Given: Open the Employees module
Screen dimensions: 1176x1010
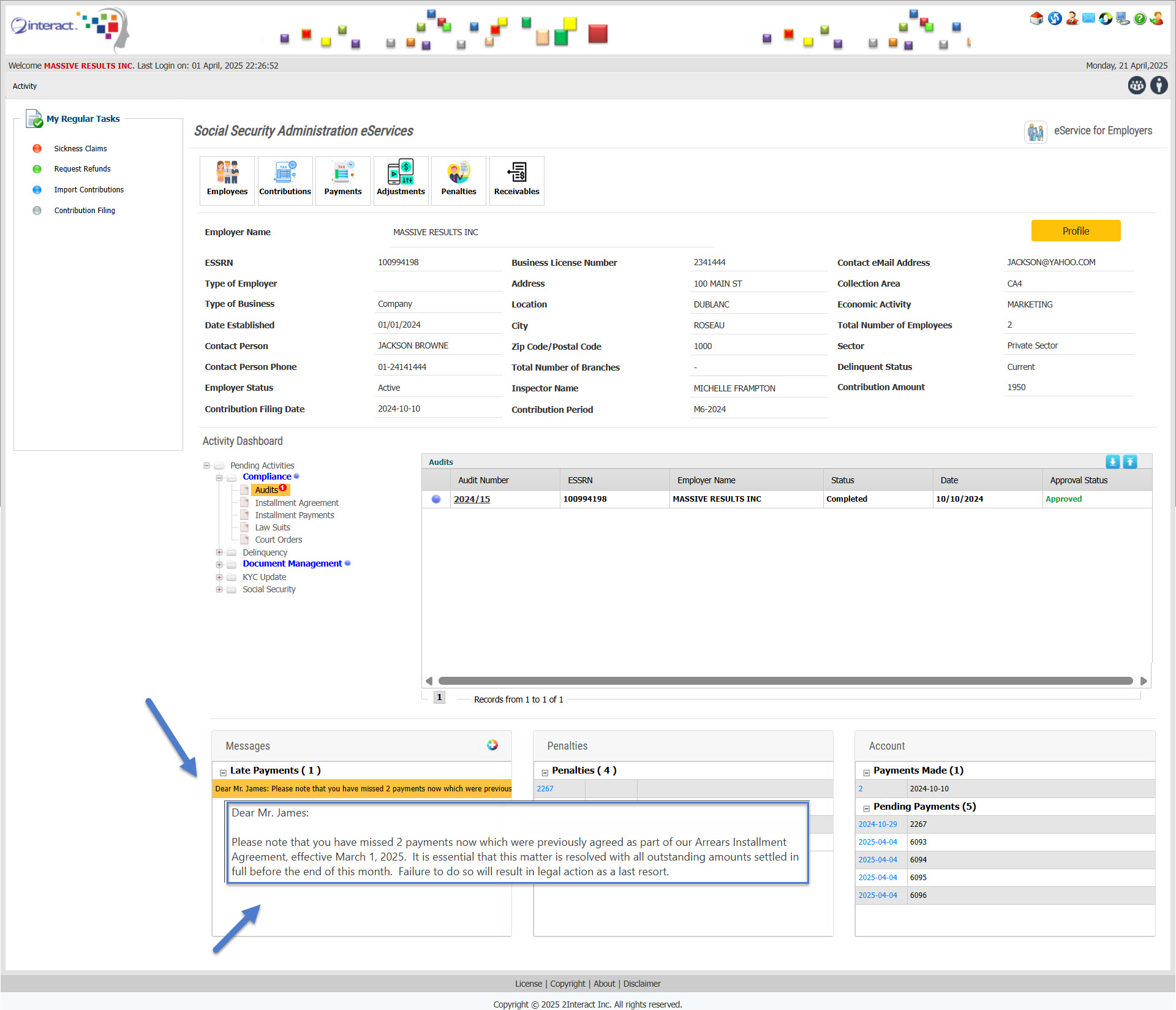Looking at the screenshot, I should click(x=227, y=180).
